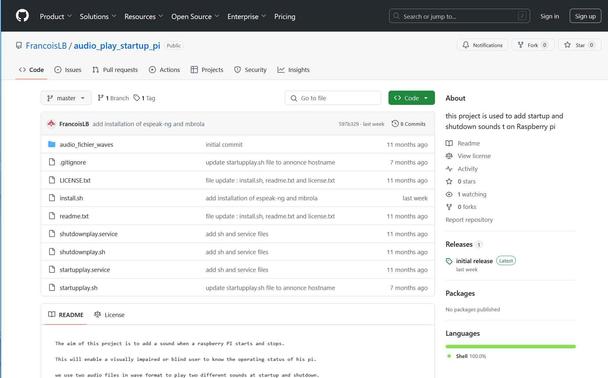The height and width of the screenshot is (378, 608).
Task: Click the Commits history clock icon
Action: click(x=395, y=124)
